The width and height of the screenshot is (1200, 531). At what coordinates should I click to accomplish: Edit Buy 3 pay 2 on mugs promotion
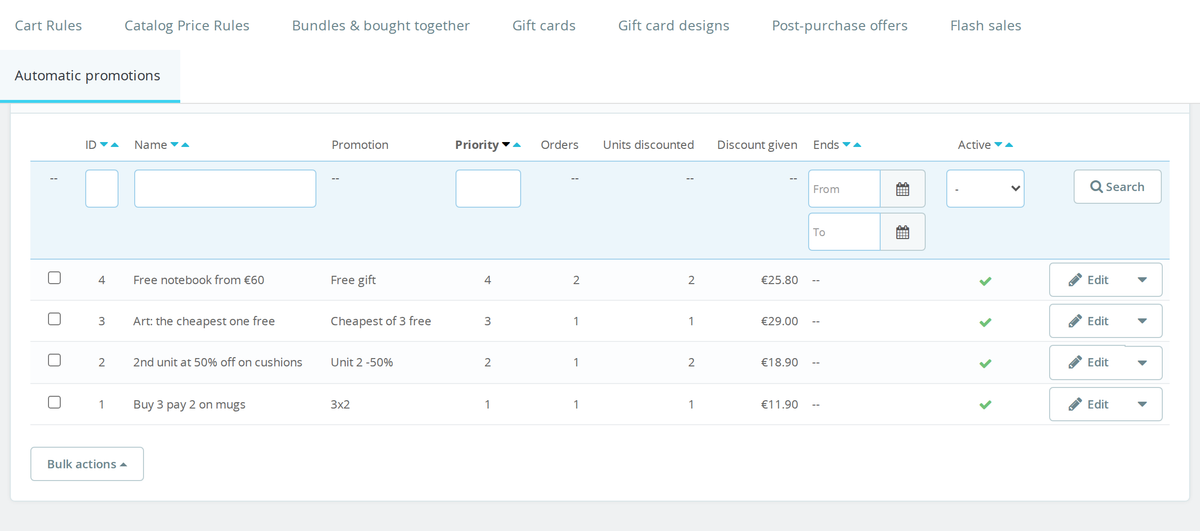1087,404
